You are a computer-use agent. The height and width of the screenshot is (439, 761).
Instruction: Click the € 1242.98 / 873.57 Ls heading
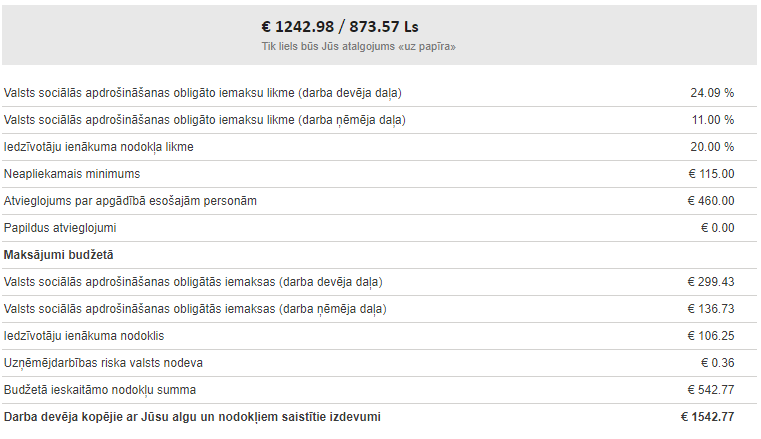340,27
